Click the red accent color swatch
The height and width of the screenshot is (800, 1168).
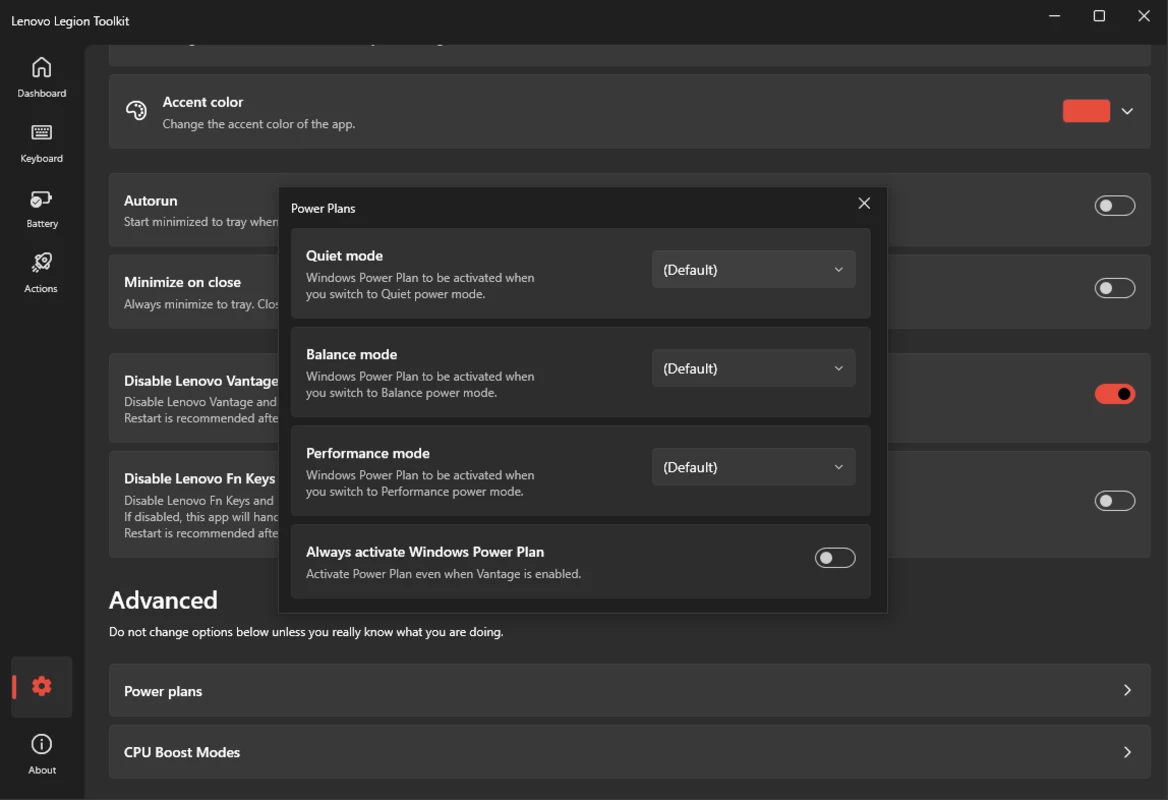(x=1086, y=111)
